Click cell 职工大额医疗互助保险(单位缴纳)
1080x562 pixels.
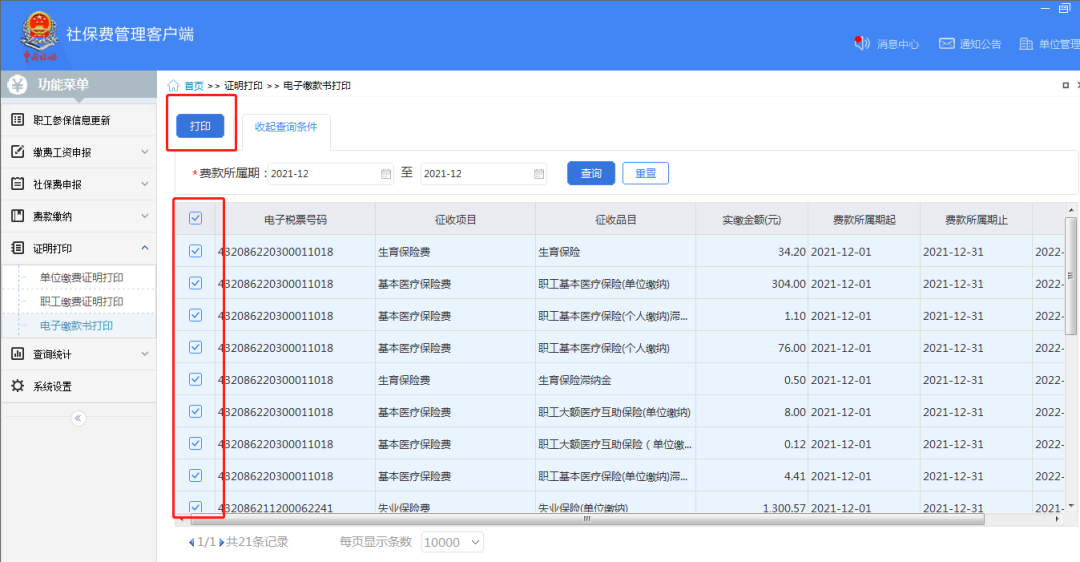tap(614, 412)
